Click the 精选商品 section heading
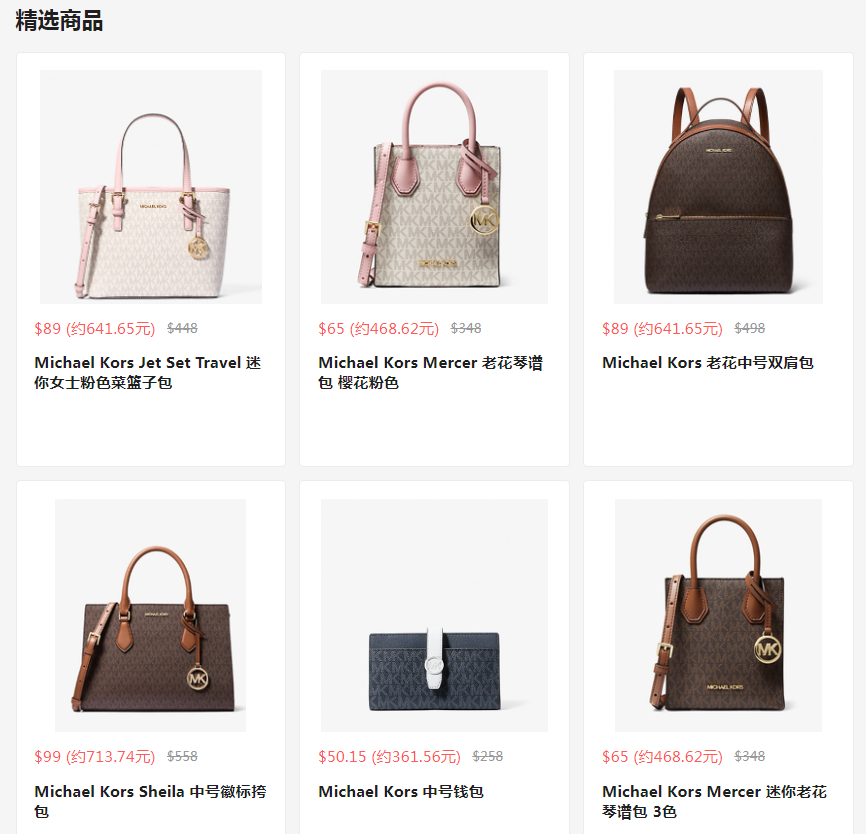The height and width of the screenshot is (834, 866). point(59,21)
